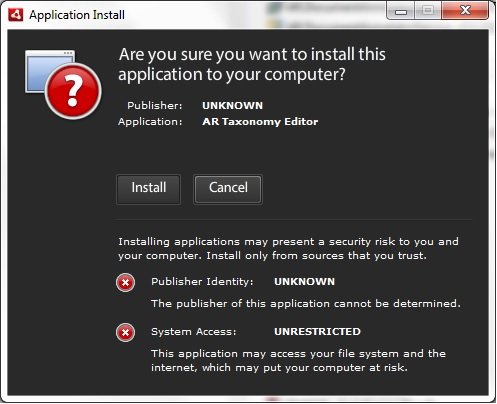497x404 pixels.
Task: Click the disabled maximize window button
Action: (428, 11)
